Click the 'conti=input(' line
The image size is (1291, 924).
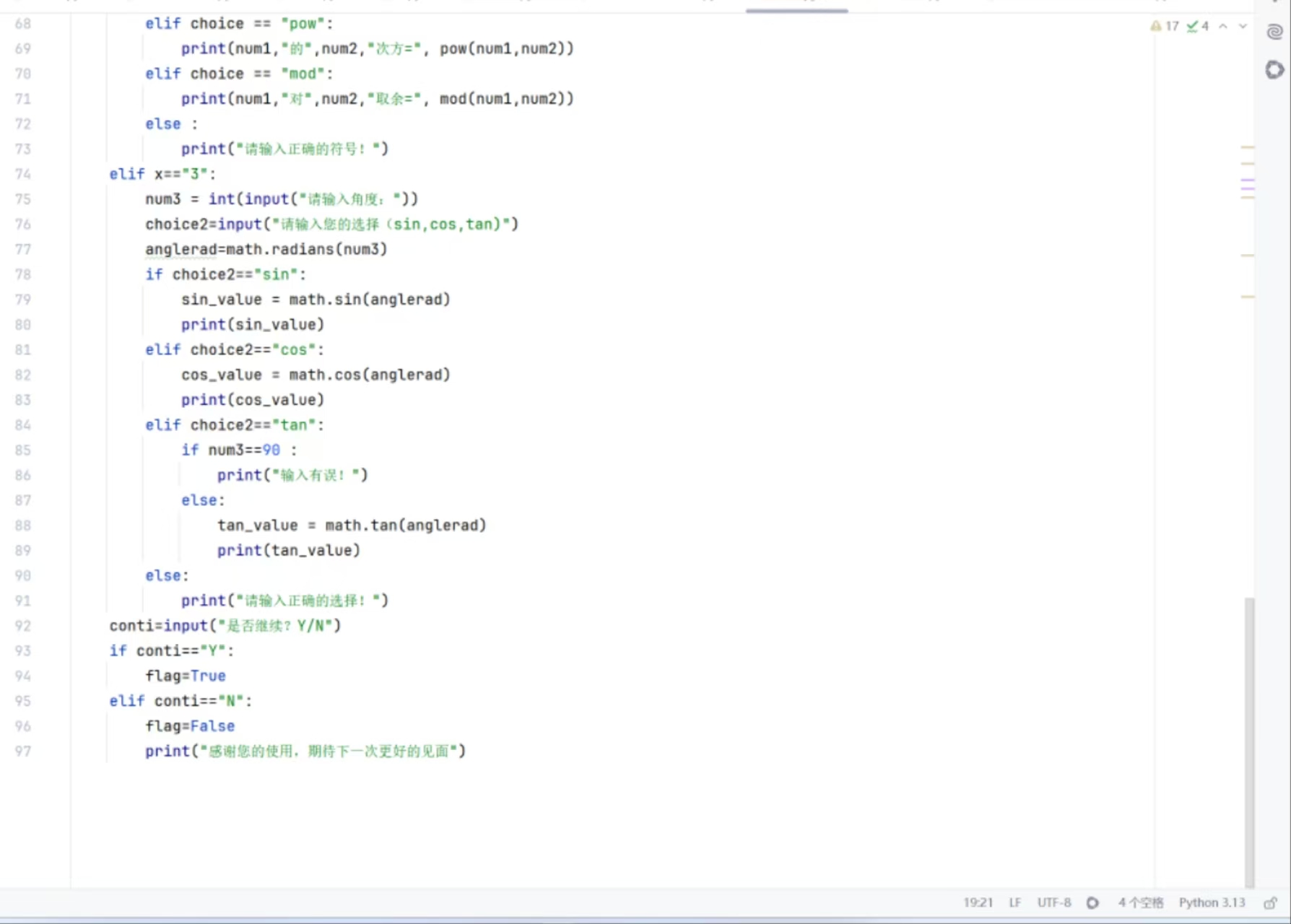click(x=225, y=626)
